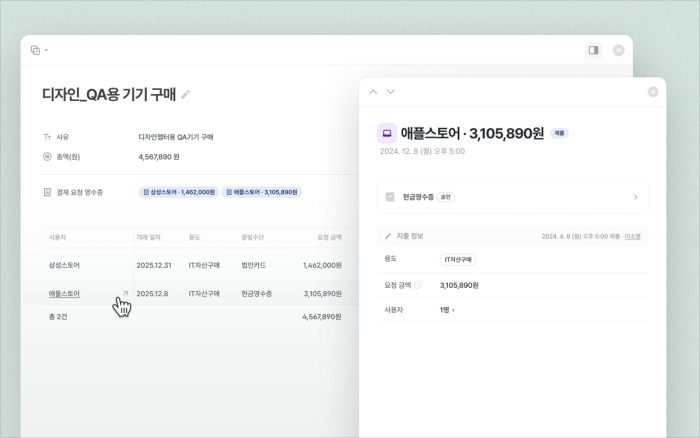Viewport: 700px width, 438px height.
Task: Open the 이소영 submitter link
Action: (632, 237)
